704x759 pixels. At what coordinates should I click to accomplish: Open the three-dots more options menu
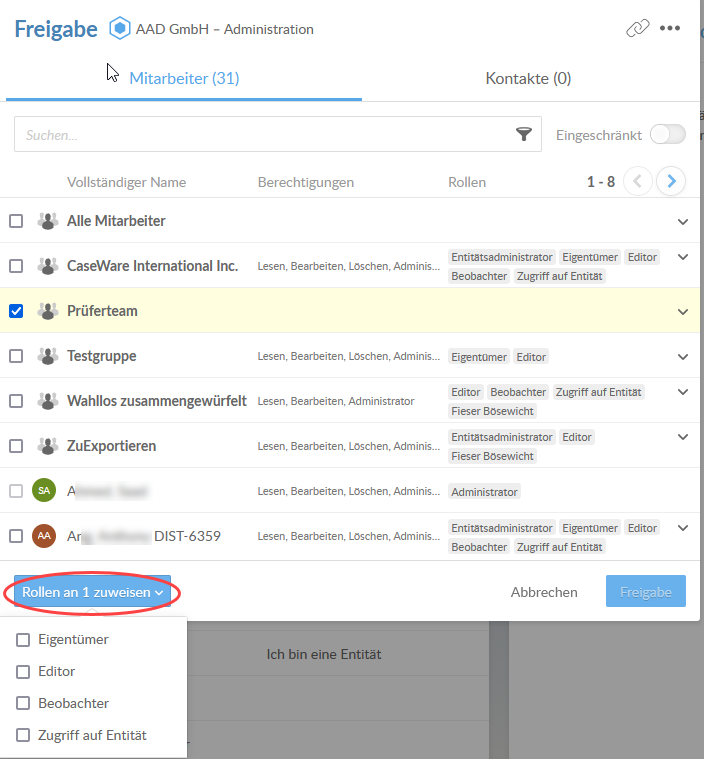click(x=670, y=28)
